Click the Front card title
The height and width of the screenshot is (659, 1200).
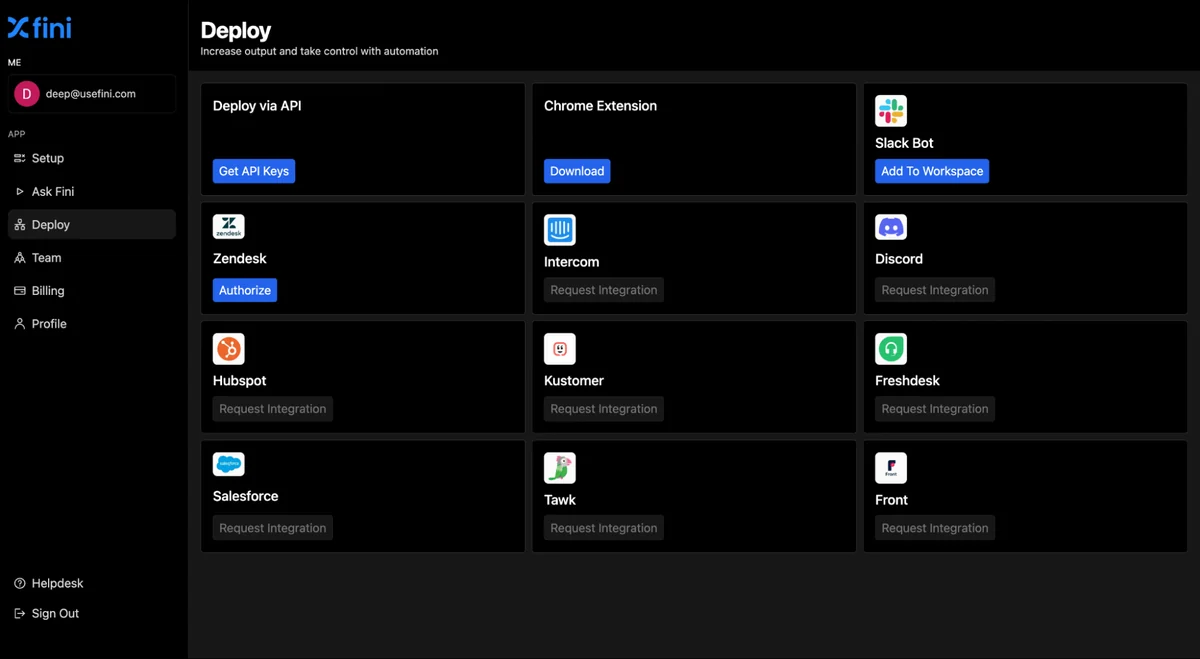(891, 500)
